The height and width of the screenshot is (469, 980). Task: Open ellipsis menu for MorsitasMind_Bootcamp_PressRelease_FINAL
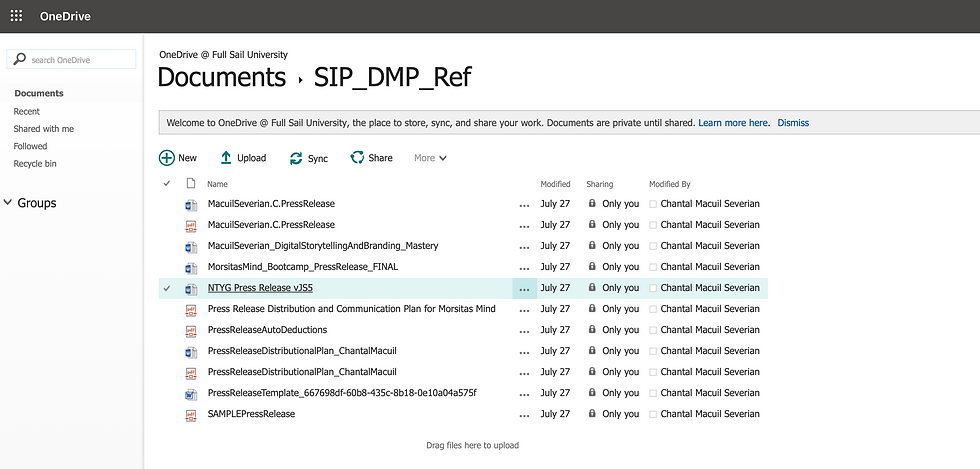(524, 268)
